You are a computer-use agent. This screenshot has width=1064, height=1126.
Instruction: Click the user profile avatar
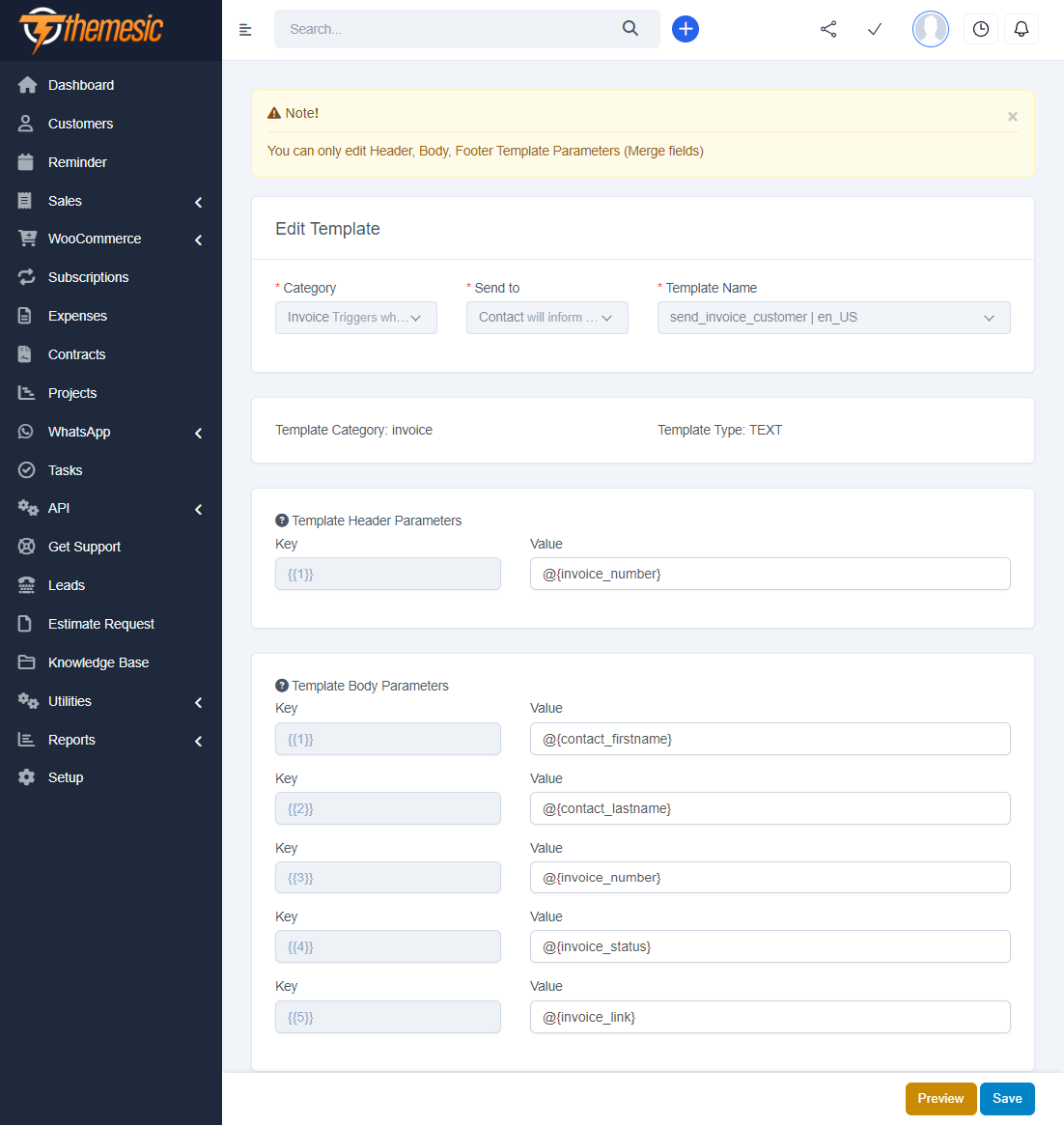[931, 29]
